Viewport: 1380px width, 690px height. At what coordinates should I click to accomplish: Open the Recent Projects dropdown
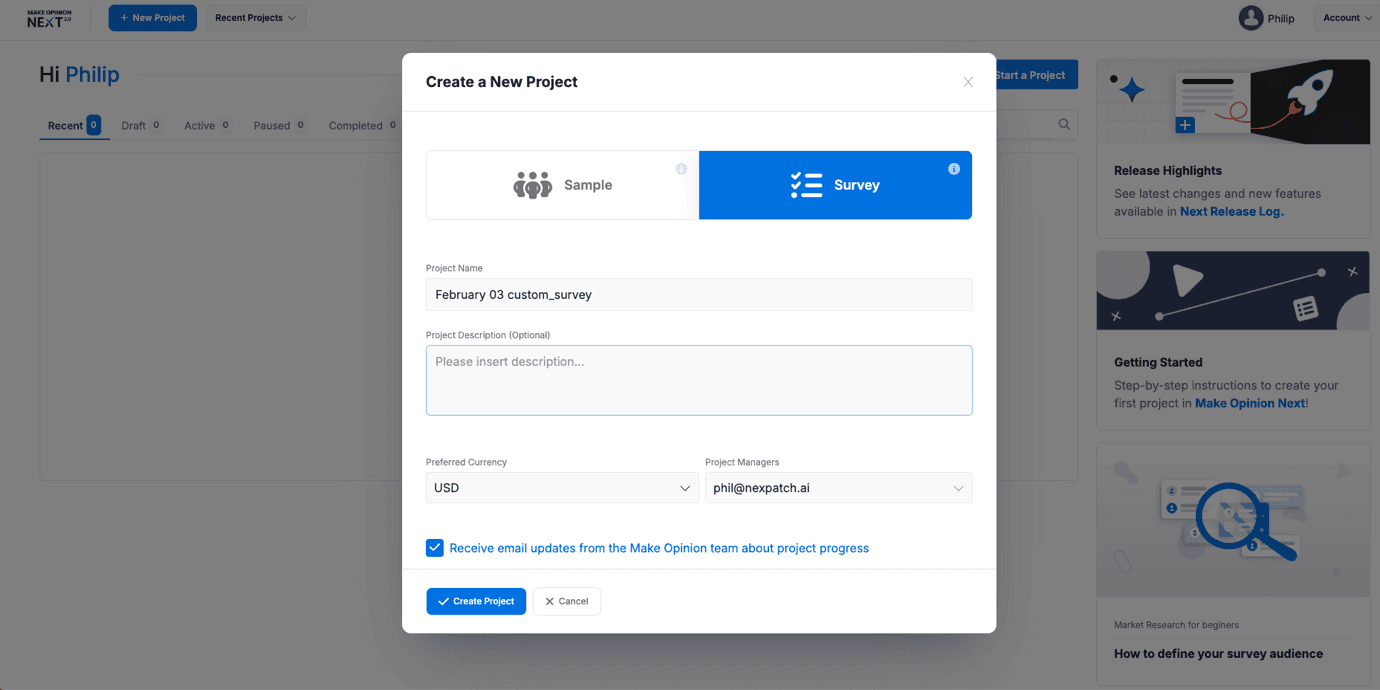pyautogui.click(x=255, y=18)
